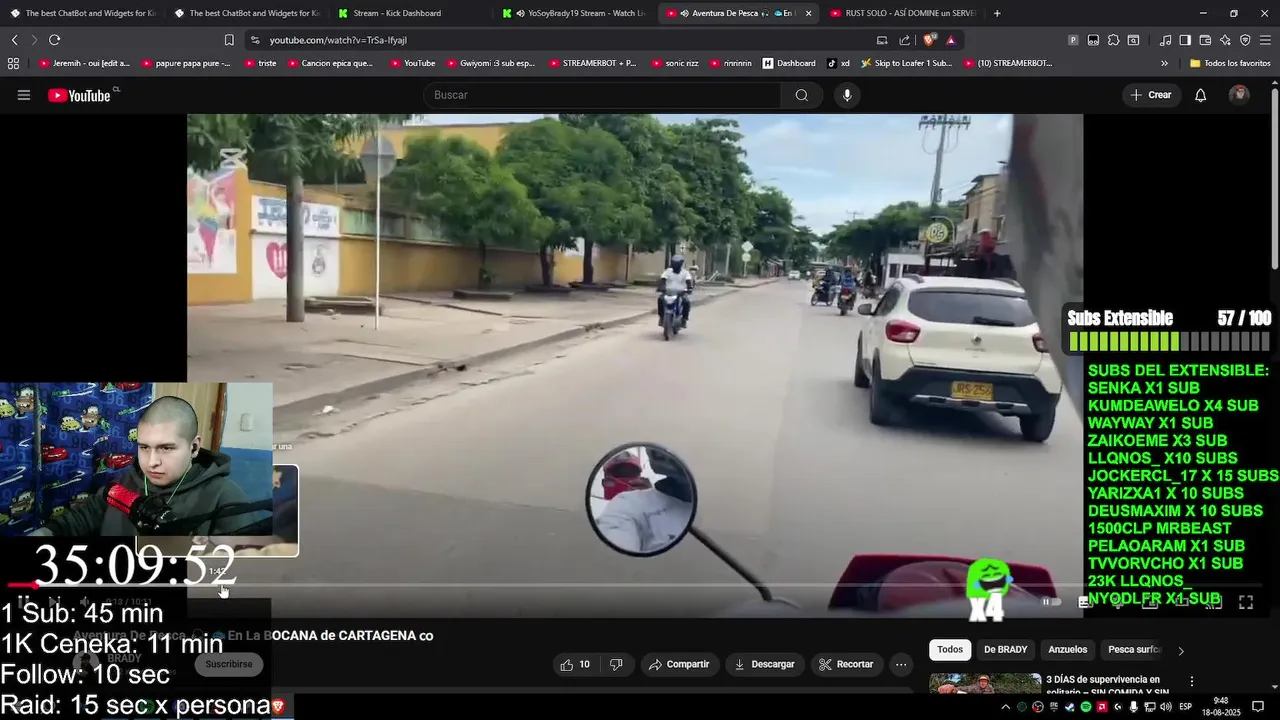Open the Brave Rewards triangle icon
Screen dimensions: 1280x720
point(951,40)
